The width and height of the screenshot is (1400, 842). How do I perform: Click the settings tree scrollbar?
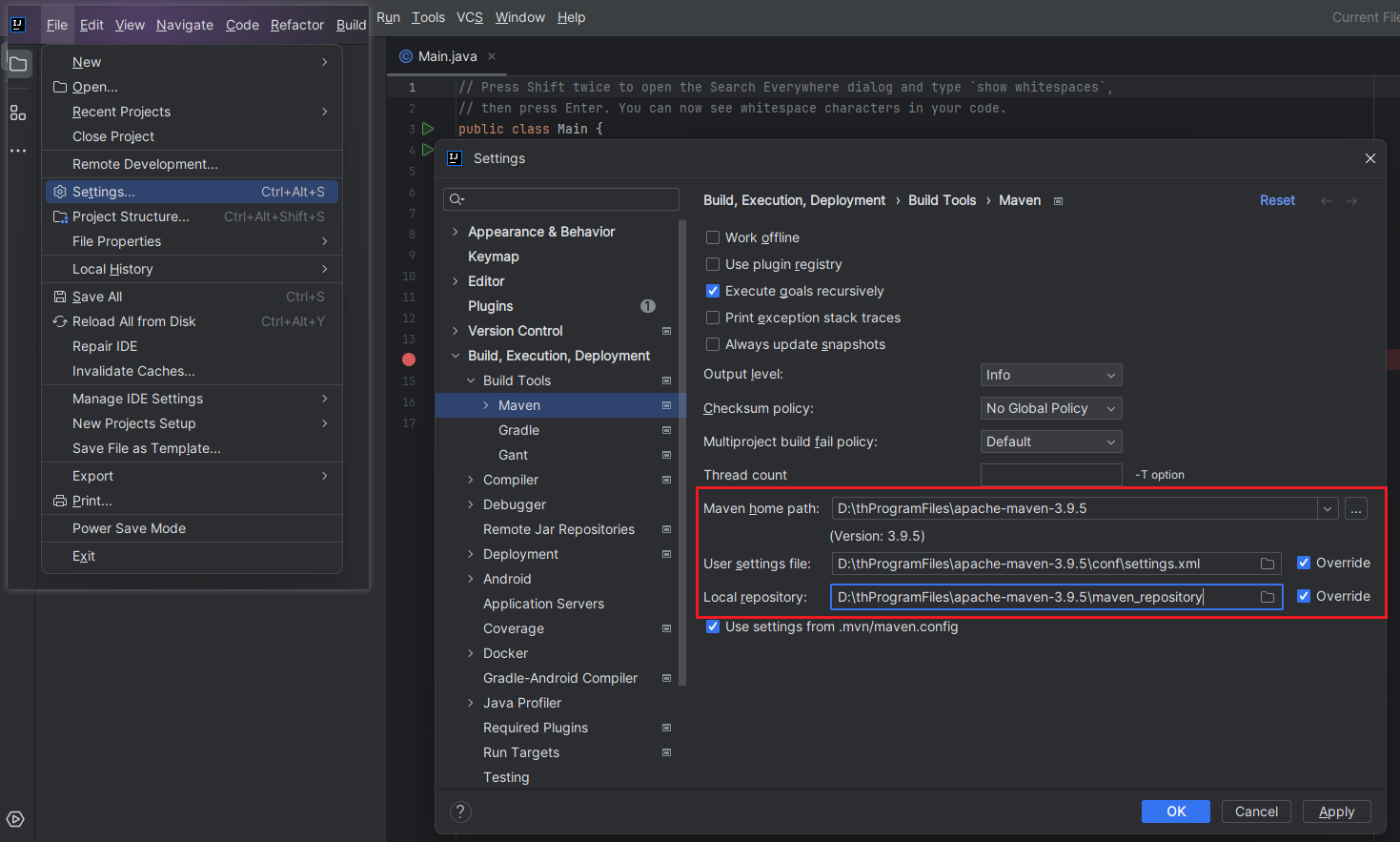(682, 452)
